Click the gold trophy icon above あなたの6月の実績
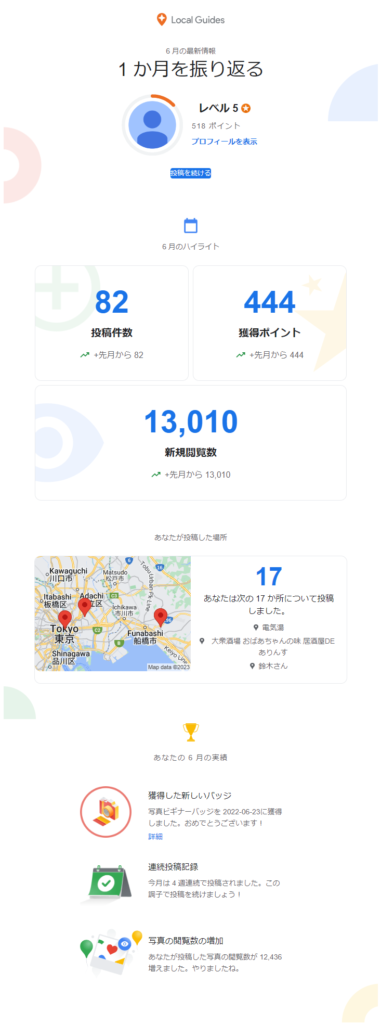 [191, 732]
